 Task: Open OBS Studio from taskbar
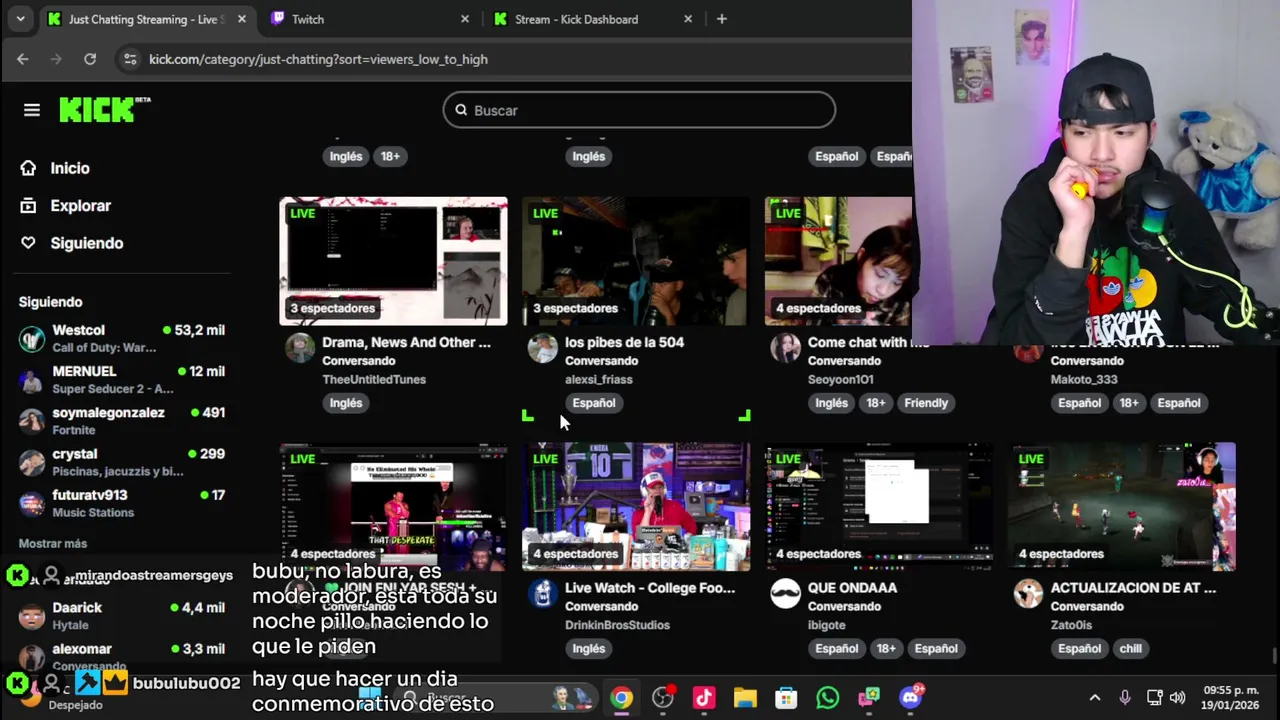[x=663, y=698]
